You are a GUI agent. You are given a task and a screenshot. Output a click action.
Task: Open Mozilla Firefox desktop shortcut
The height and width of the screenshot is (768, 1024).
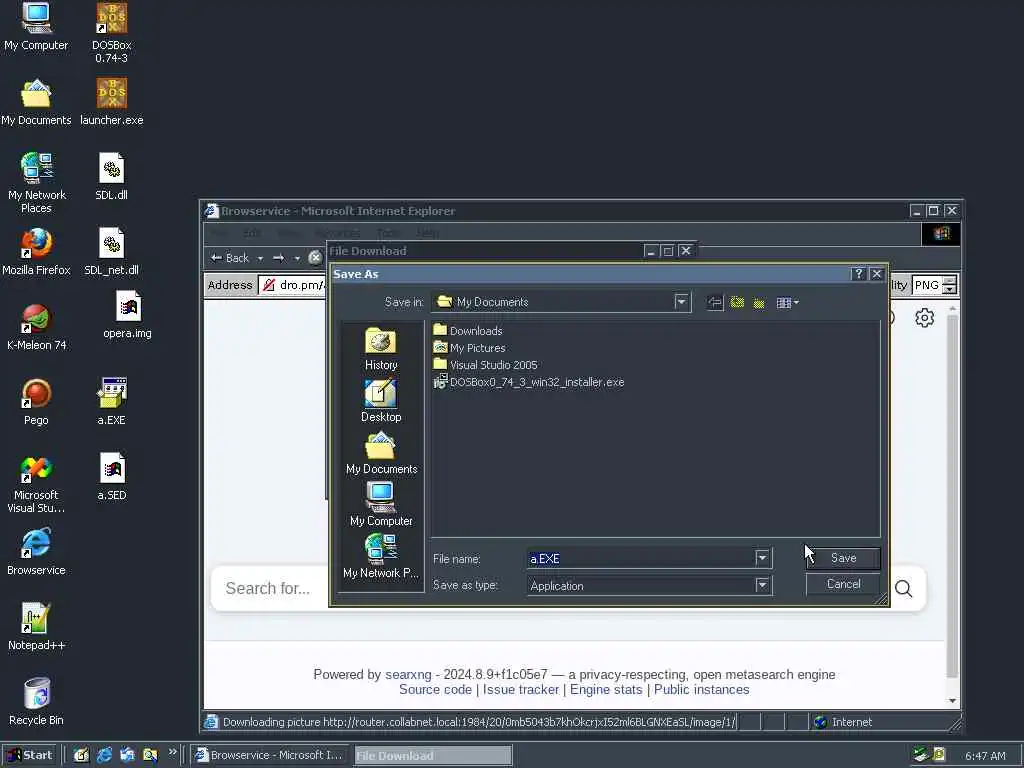[x=36, y=252]
